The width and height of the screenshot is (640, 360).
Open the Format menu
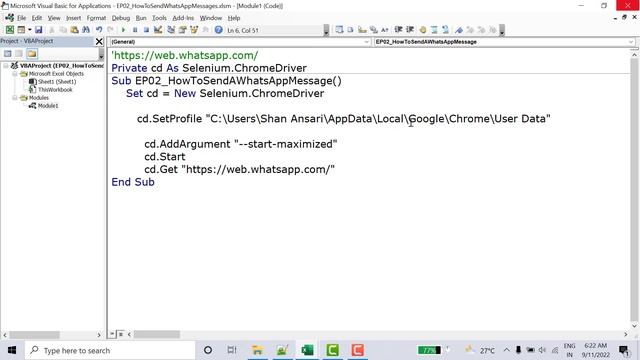(96, 18)
